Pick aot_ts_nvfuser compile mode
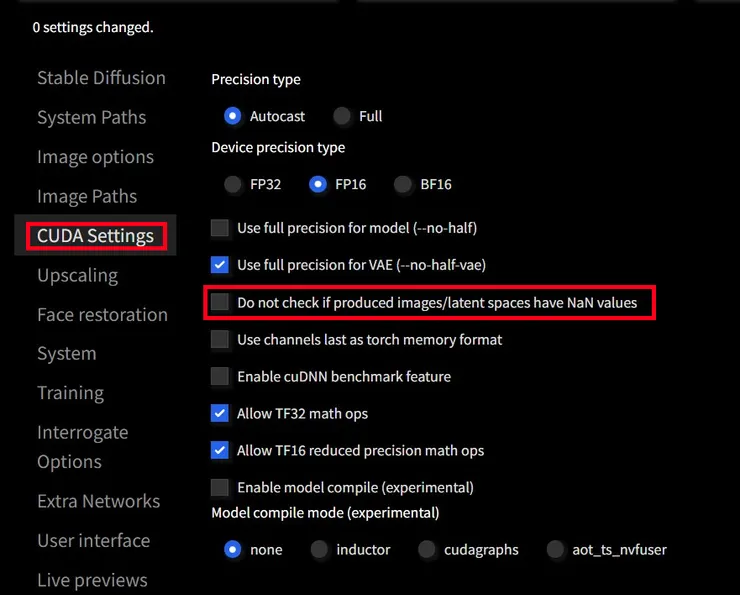The image size is (740, 595). pos(556,549)
